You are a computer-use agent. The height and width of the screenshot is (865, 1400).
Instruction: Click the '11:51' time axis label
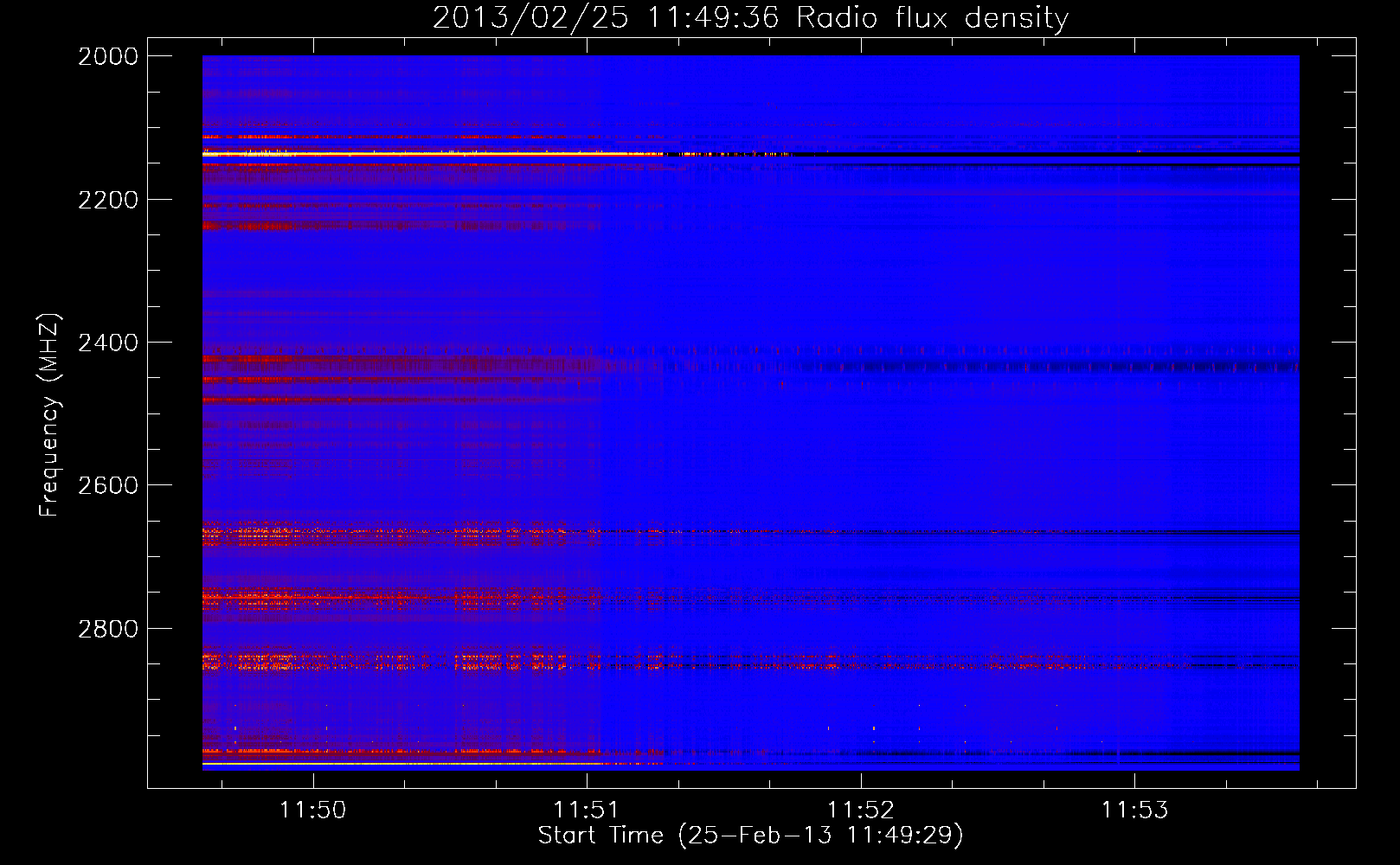[x=587, y=810]
